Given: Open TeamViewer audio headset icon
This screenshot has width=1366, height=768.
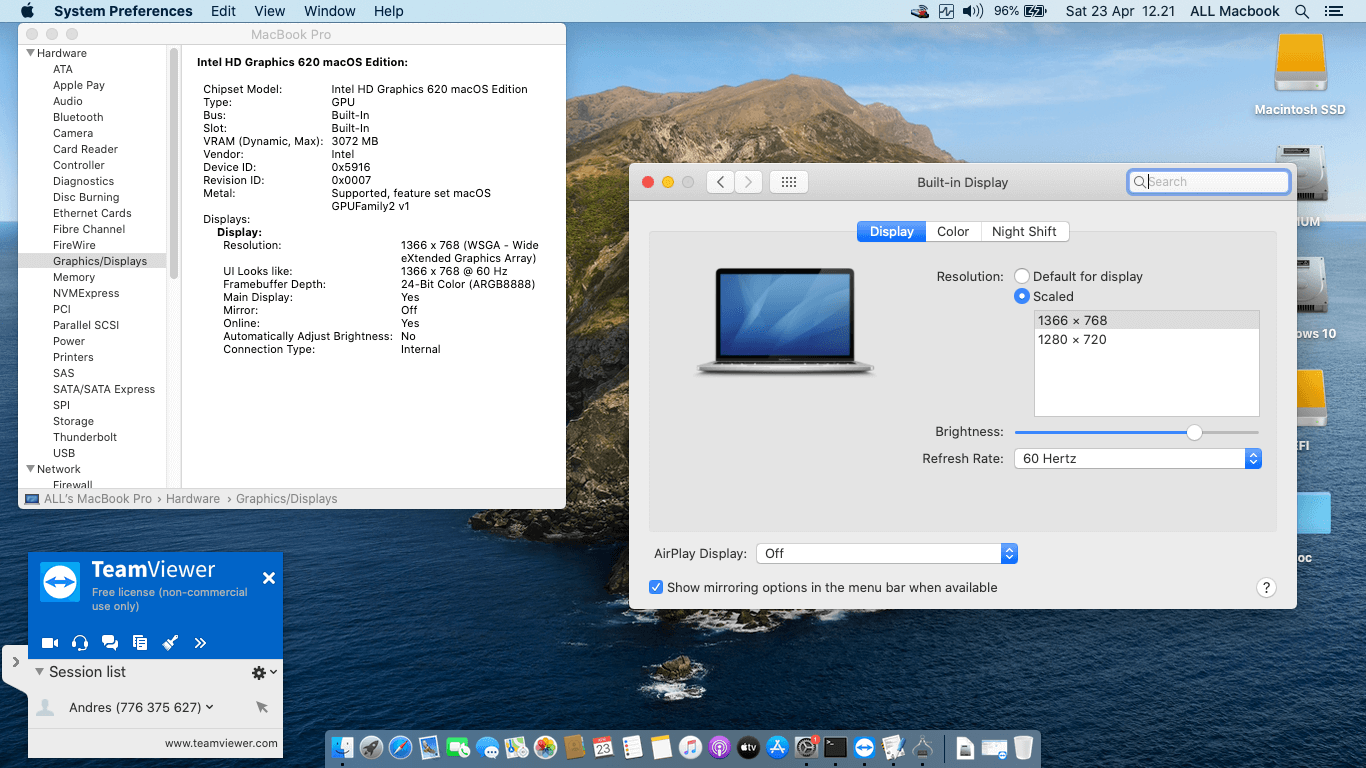Looking at the screenshot, I should coord(80,643).
